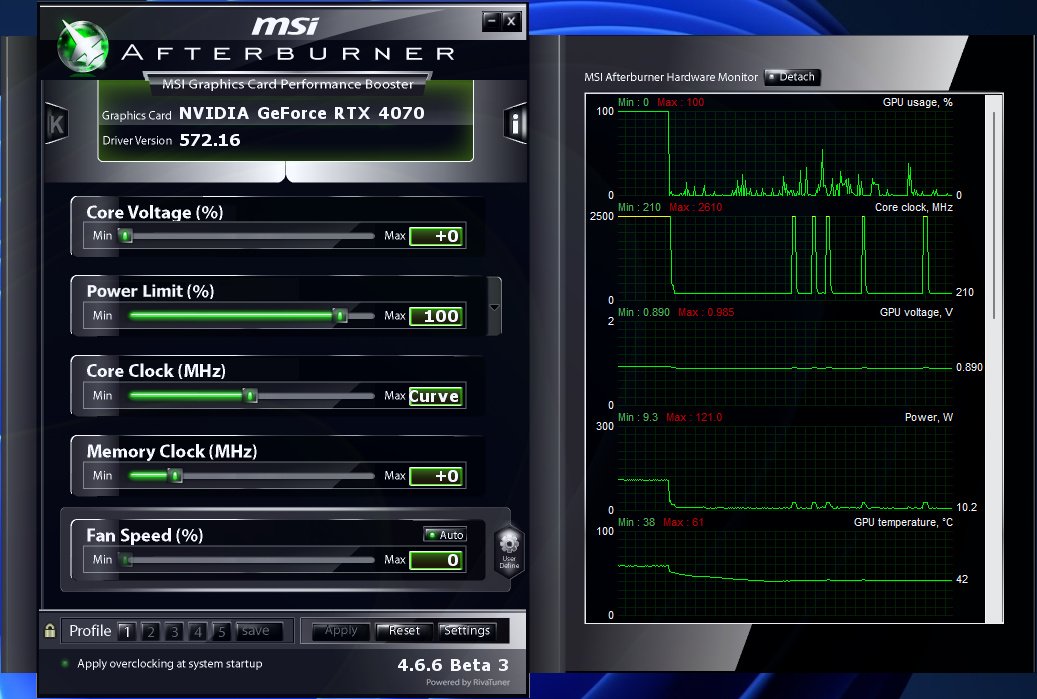Screen dimensions: 1037x699
Task: Click the Memory Clock slider handle
Action: [175, 475]
